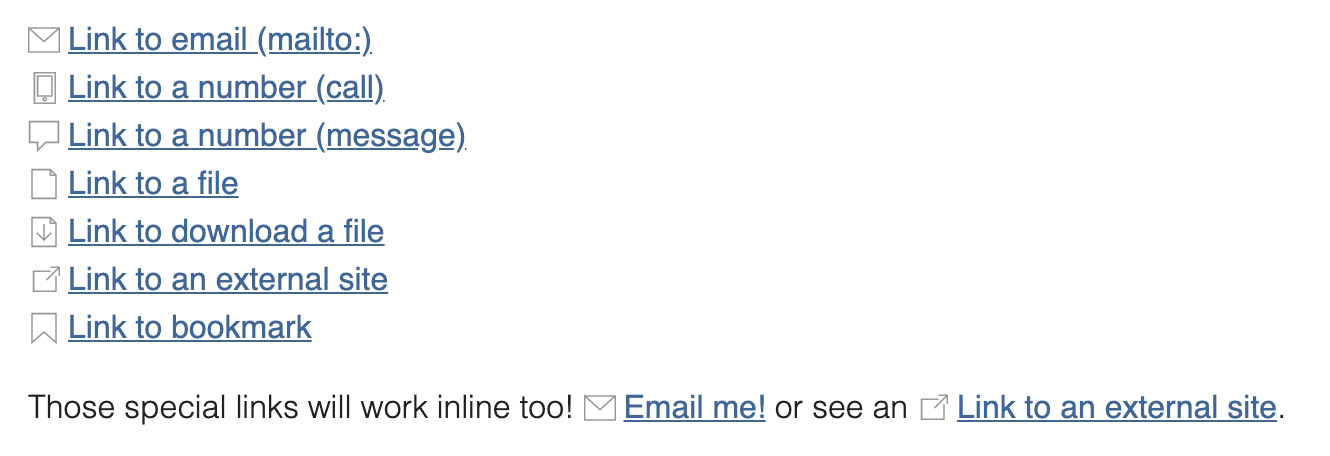Click the inline envelope icon before Email me
The width and height of the screenshot is (1330, 456).
click(x=599, y=408)
